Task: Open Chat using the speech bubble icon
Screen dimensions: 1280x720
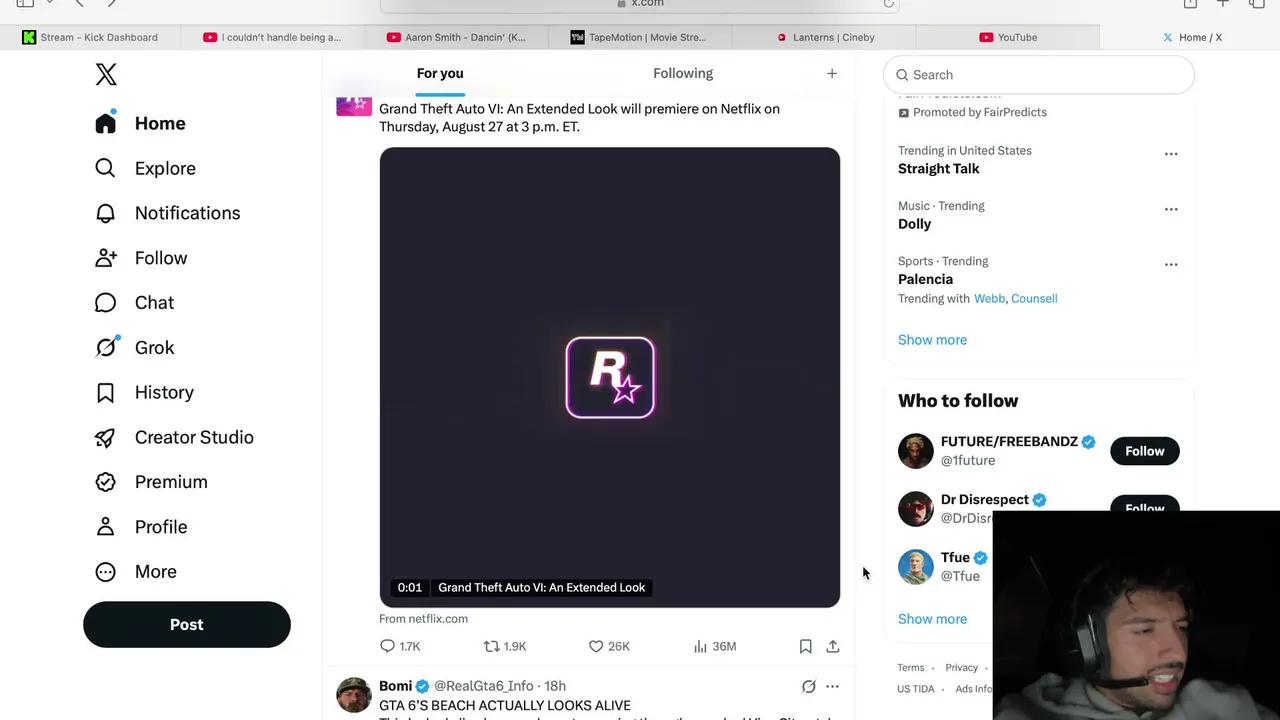Action: [105, 303]
